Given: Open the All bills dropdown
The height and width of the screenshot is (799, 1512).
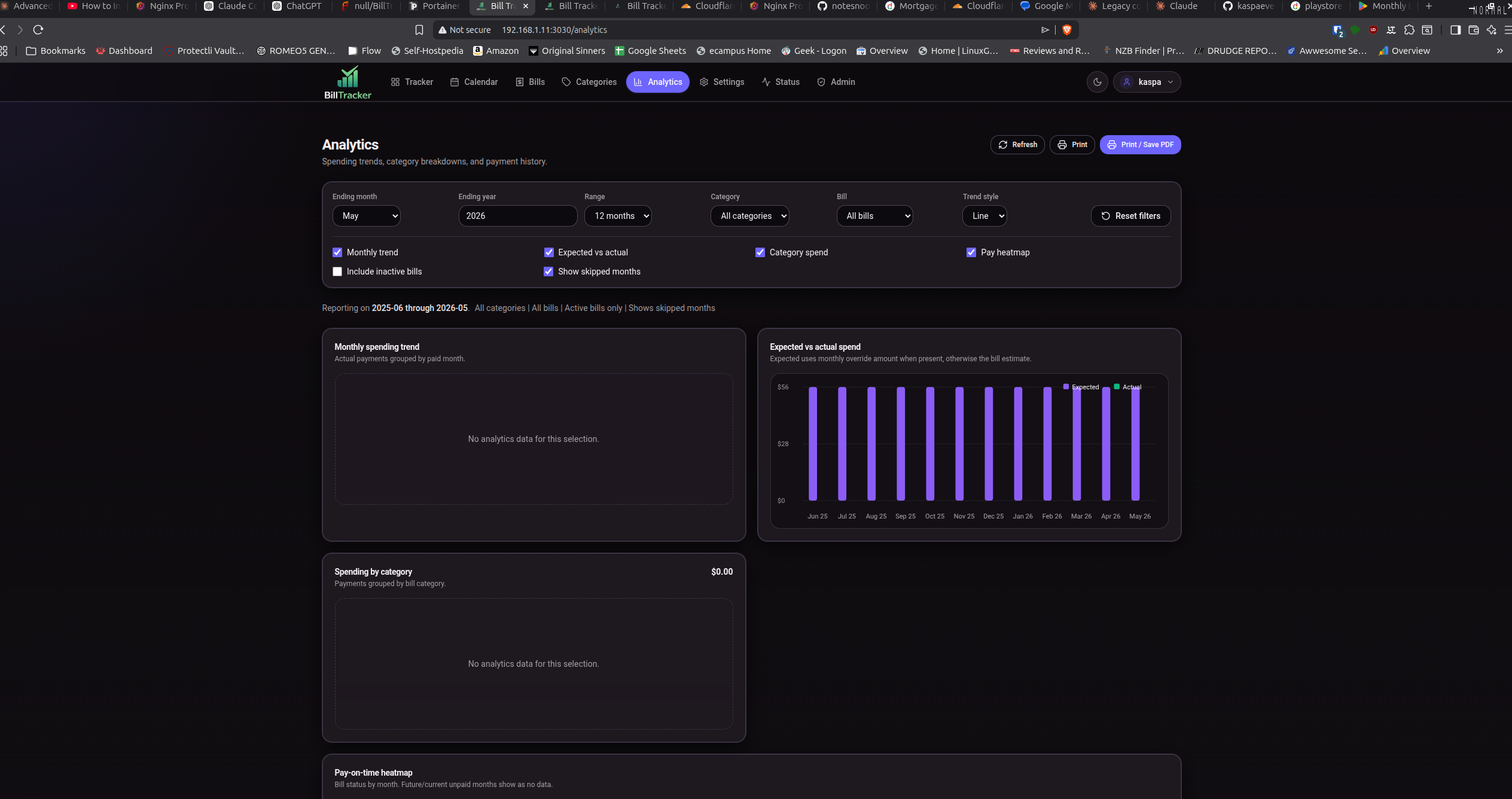Looking at the screenshot, I should coord(874,216).
